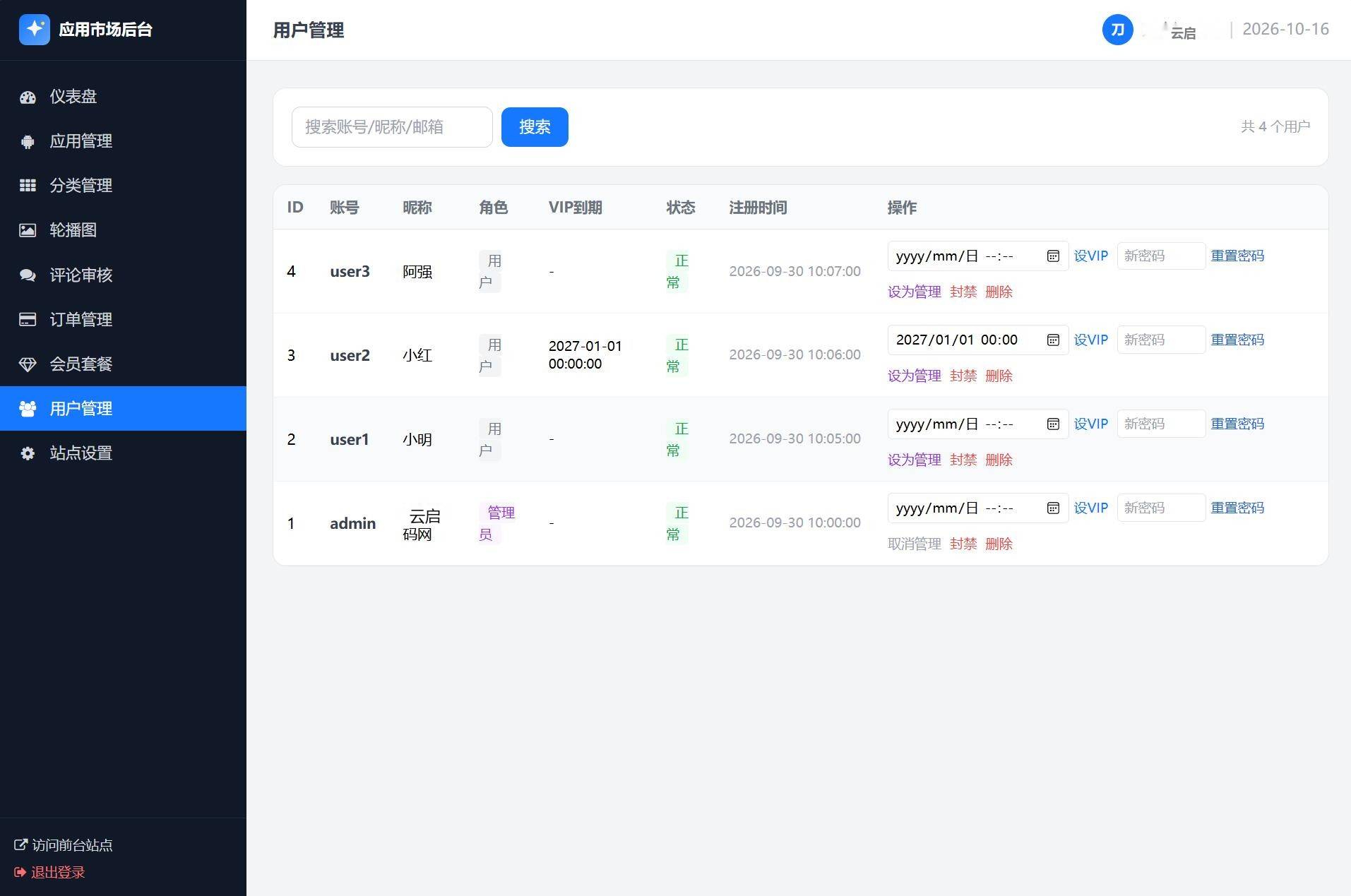Open 订单管理 from the sidebar
The height and width of the screenshot is (896, 1351).
[123, 320]
